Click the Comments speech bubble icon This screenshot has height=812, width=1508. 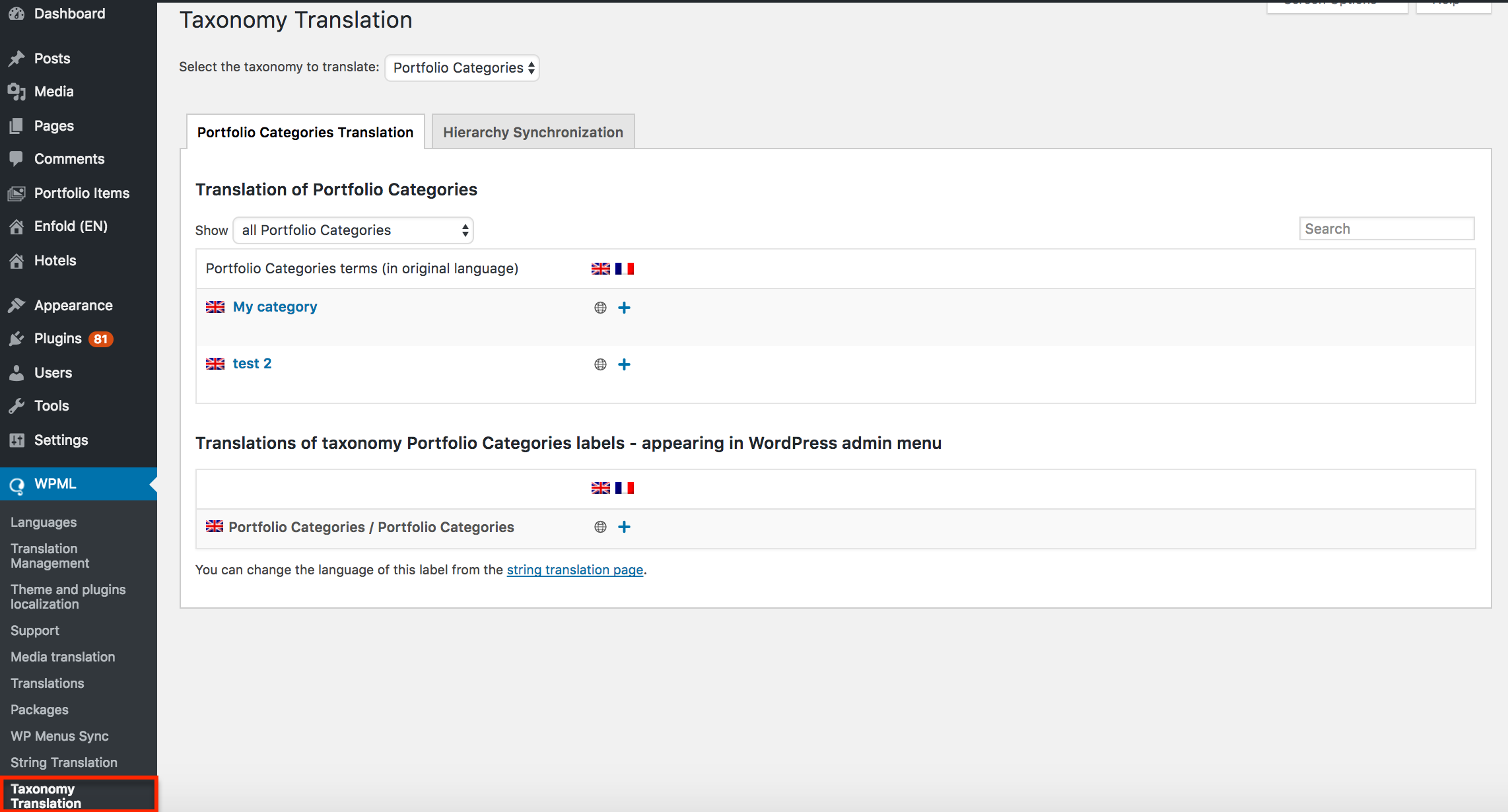(x=17, y=159)
